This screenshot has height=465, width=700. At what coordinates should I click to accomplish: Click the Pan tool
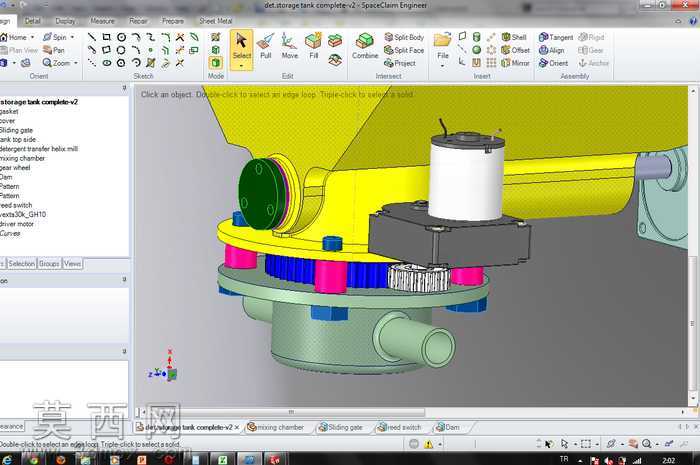(x=54, y=50)
